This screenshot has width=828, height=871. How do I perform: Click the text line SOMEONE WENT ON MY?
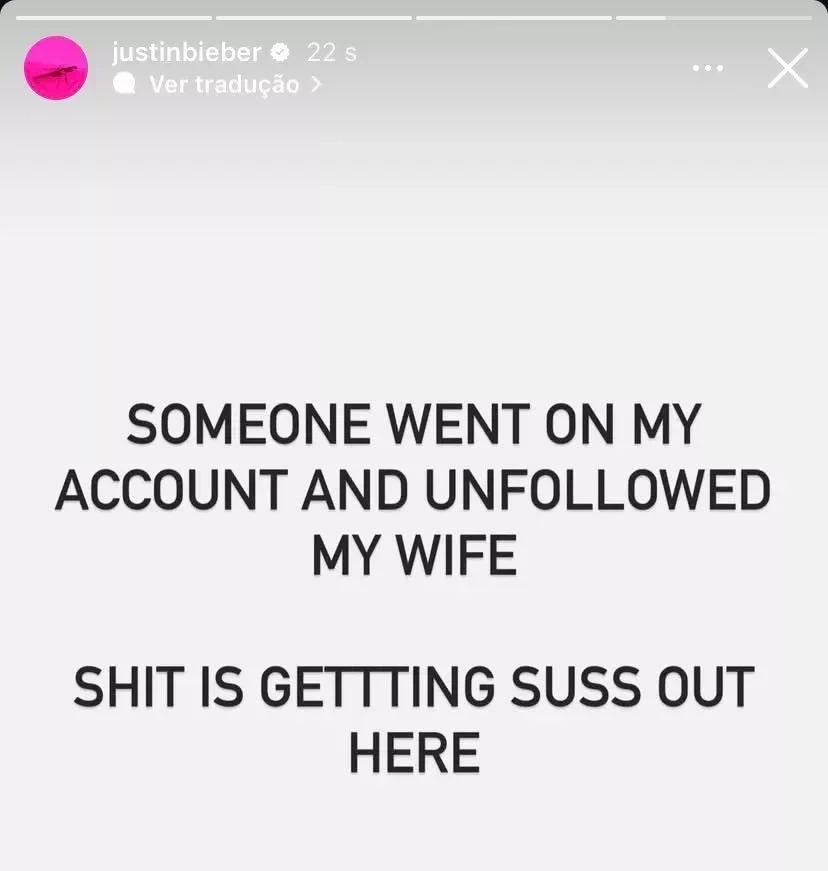coord(413,424)
